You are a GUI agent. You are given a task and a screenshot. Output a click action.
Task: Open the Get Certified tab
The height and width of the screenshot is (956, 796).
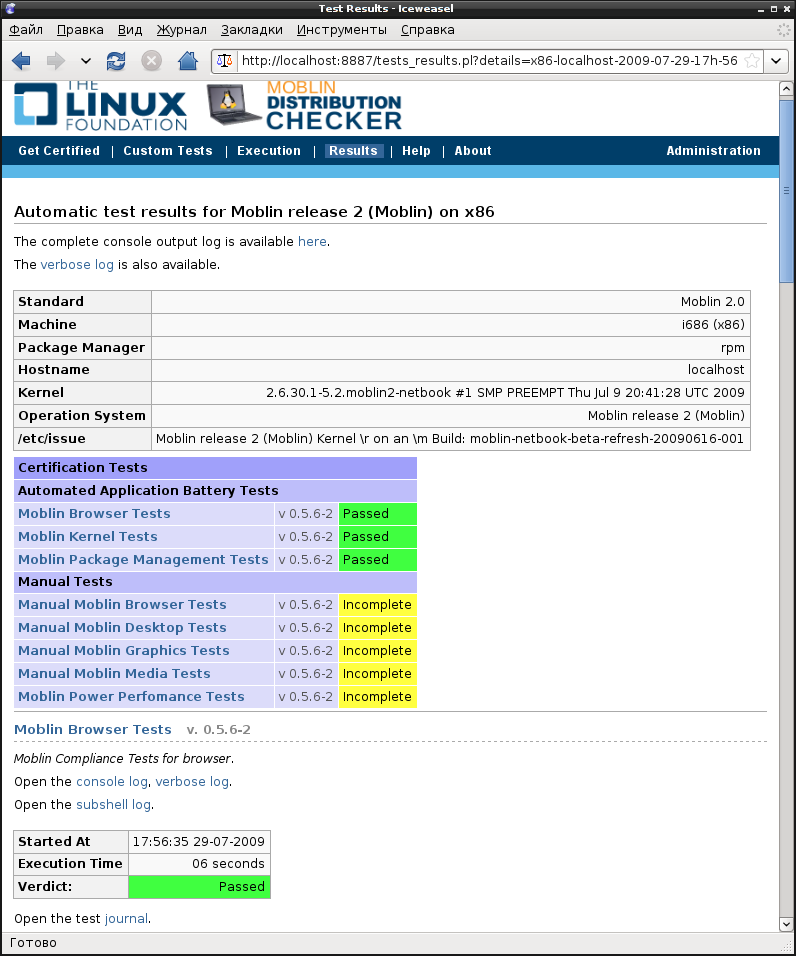click(59, 151)
